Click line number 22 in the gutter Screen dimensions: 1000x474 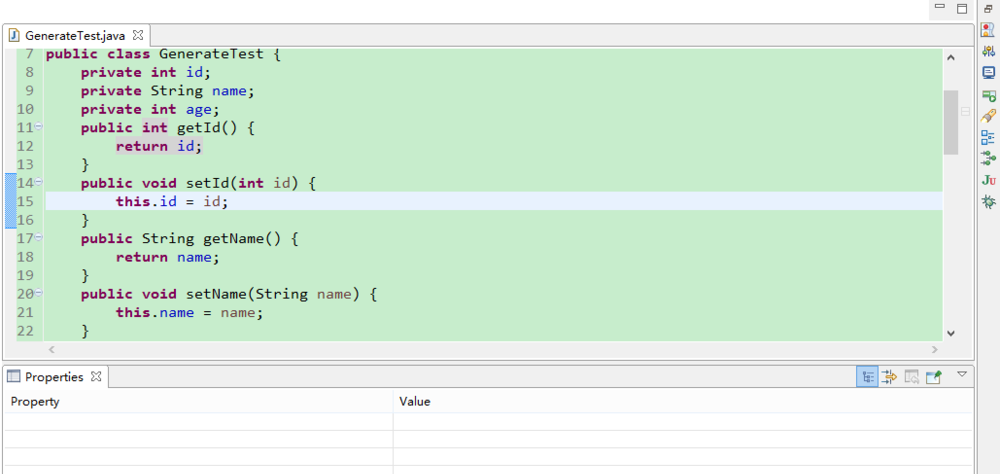[x=26, y=331]
